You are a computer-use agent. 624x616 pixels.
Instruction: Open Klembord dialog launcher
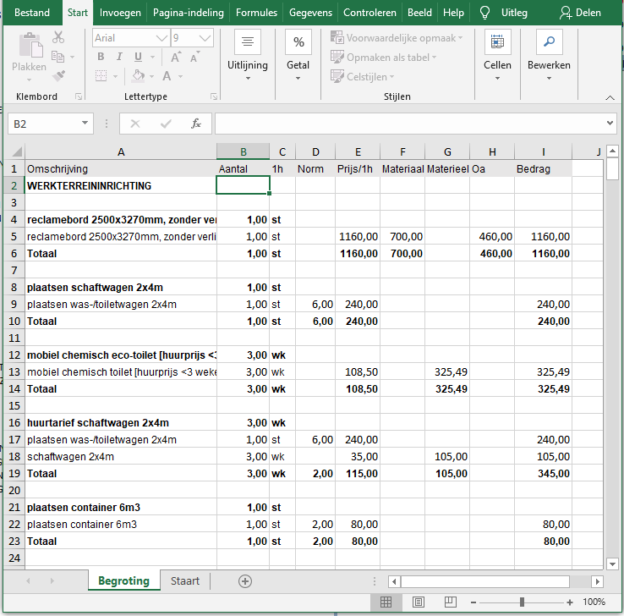click(x=78, y=96)
